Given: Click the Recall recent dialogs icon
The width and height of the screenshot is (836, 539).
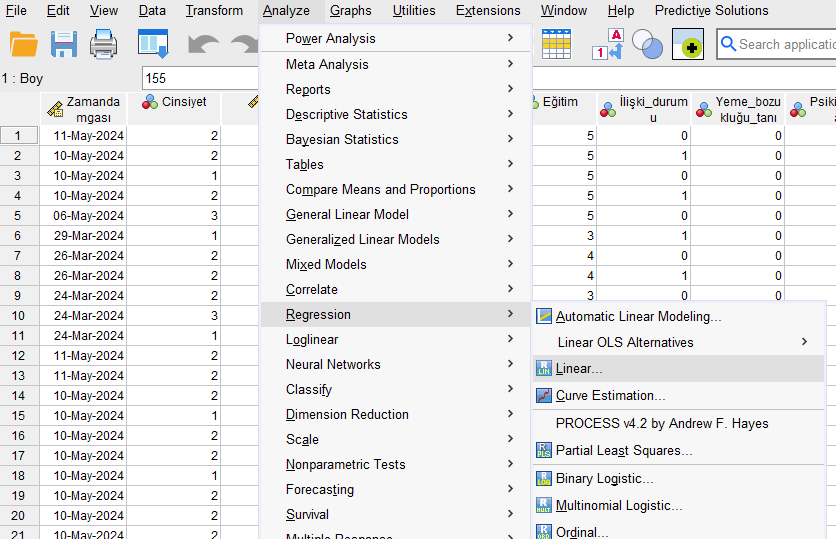Looking at the screenshot, I should (153, 44).
